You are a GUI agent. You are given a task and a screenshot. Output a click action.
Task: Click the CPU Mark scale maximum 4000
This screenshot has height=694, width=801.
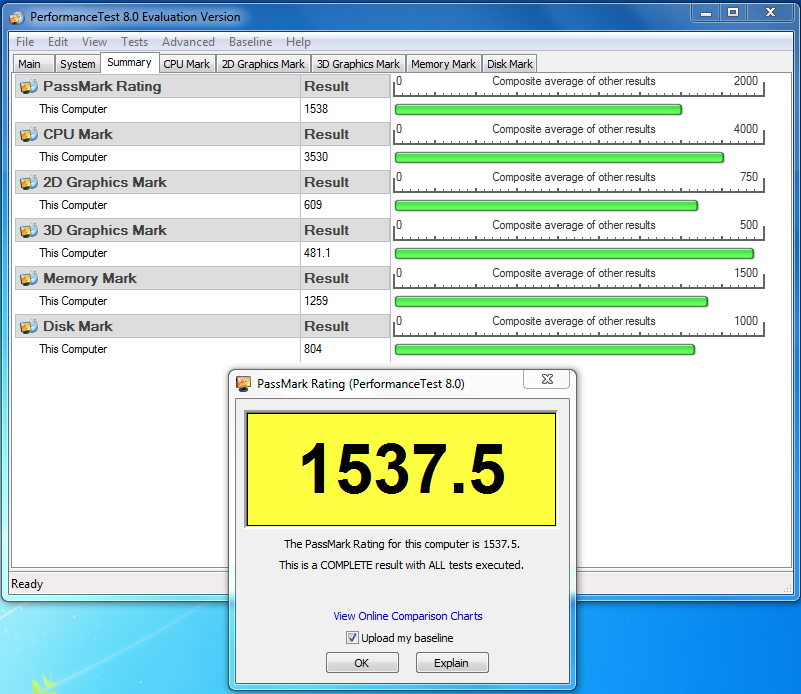[746, 129]
